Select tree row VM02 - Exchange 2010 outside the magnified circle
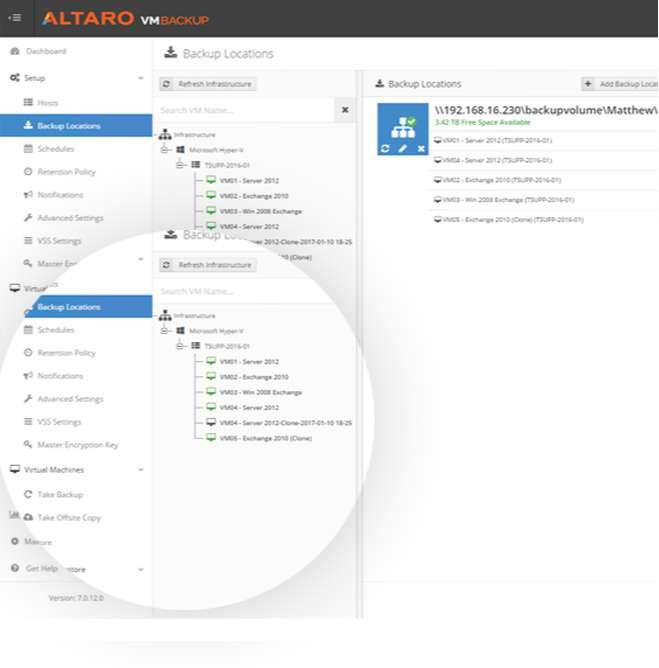 254,196
